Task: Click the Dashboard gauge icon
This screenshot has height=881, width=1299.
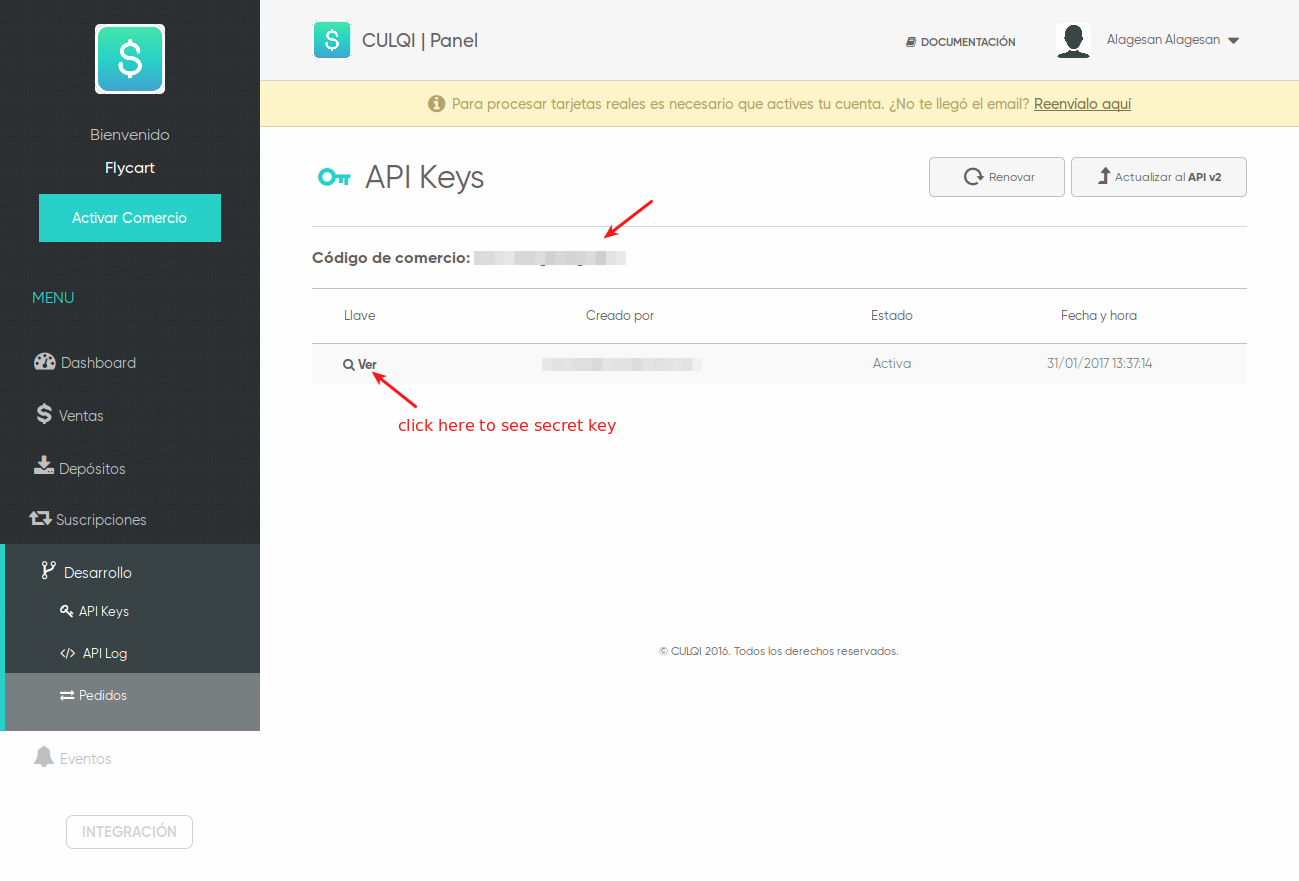Action: pos(44,362)
